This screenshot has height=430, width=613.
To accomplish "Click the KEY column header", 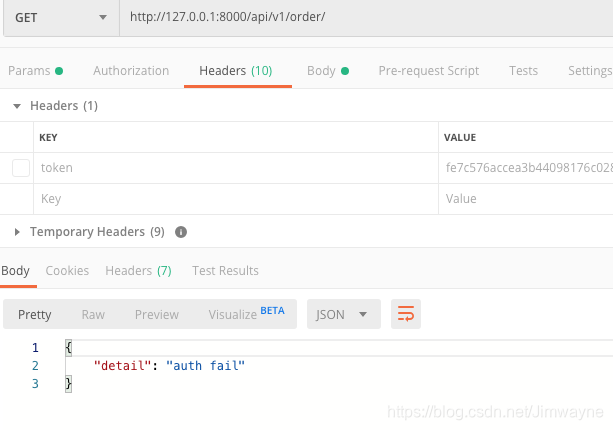I will 48,138.
